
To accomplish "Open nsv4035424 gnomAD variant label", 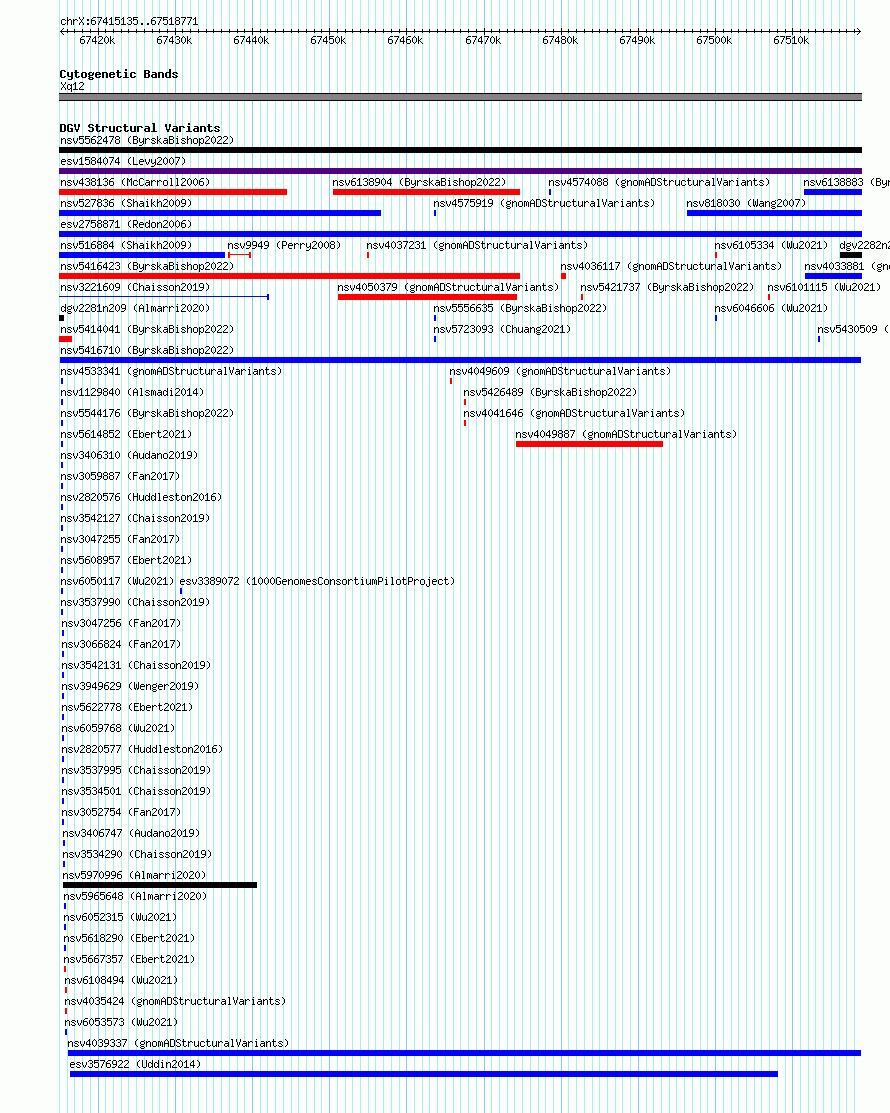I will click(175, 1002).
